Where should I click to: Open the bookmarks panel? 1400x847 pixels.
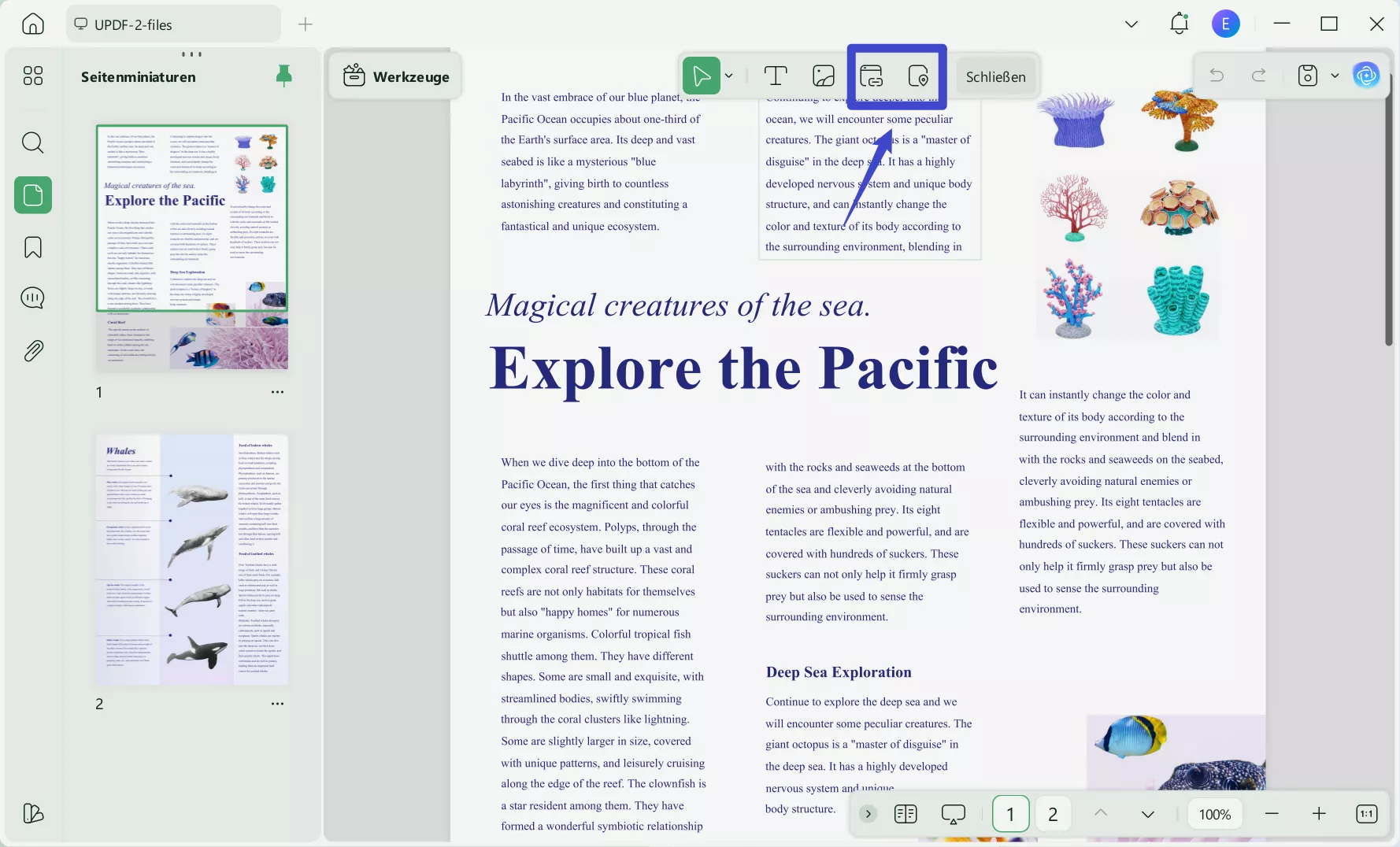click(33, 247)
